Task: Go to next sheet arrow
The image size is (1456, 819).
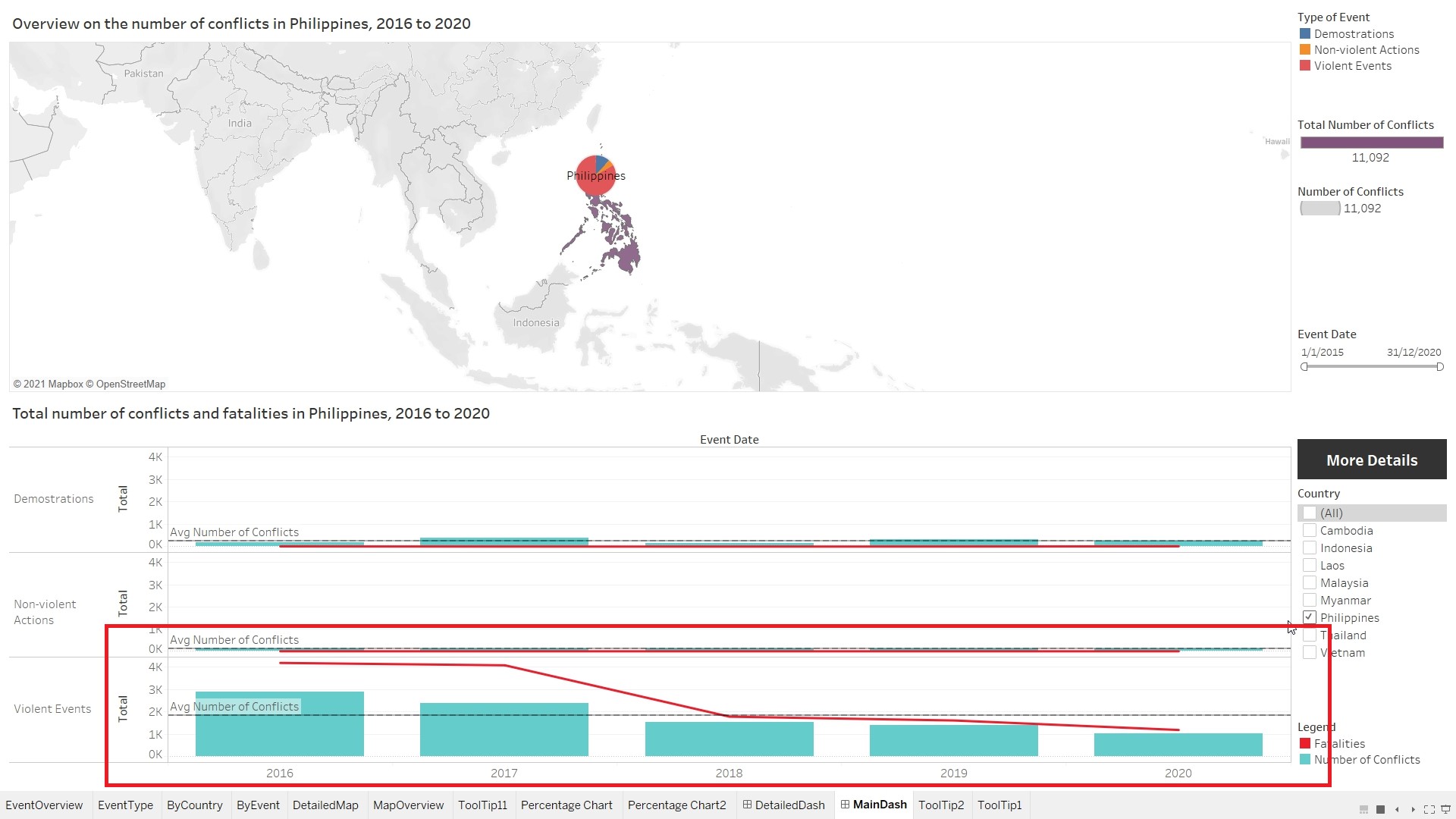Action: click(x=1413, y=809)
